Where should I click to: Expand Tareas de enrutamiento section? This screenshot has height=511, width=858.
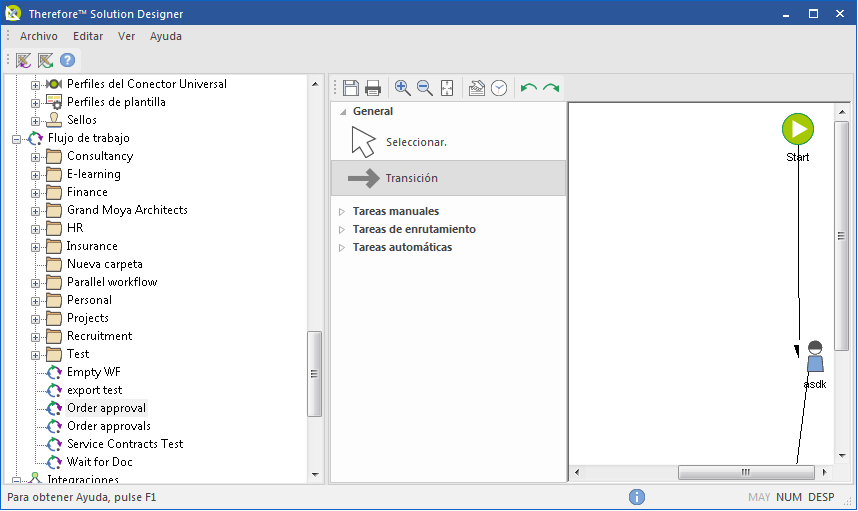pyautogui.click(x=342, y=230)
